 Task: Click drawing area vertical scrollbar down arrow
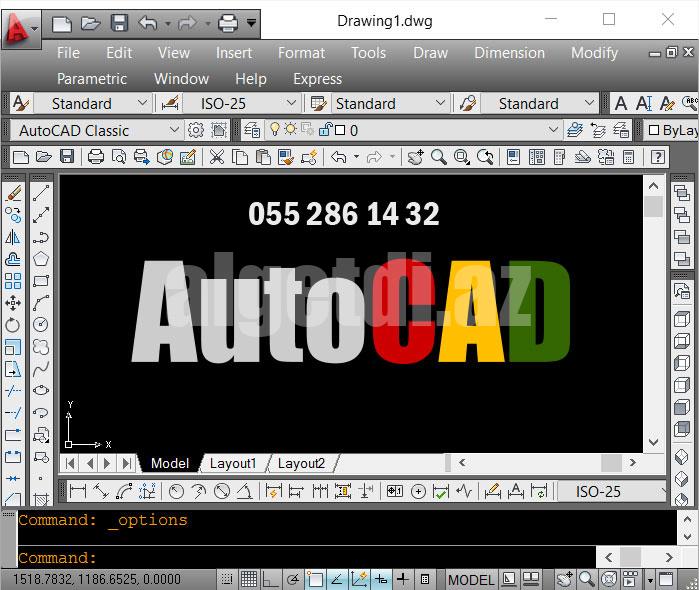click(x=654, y=442)
